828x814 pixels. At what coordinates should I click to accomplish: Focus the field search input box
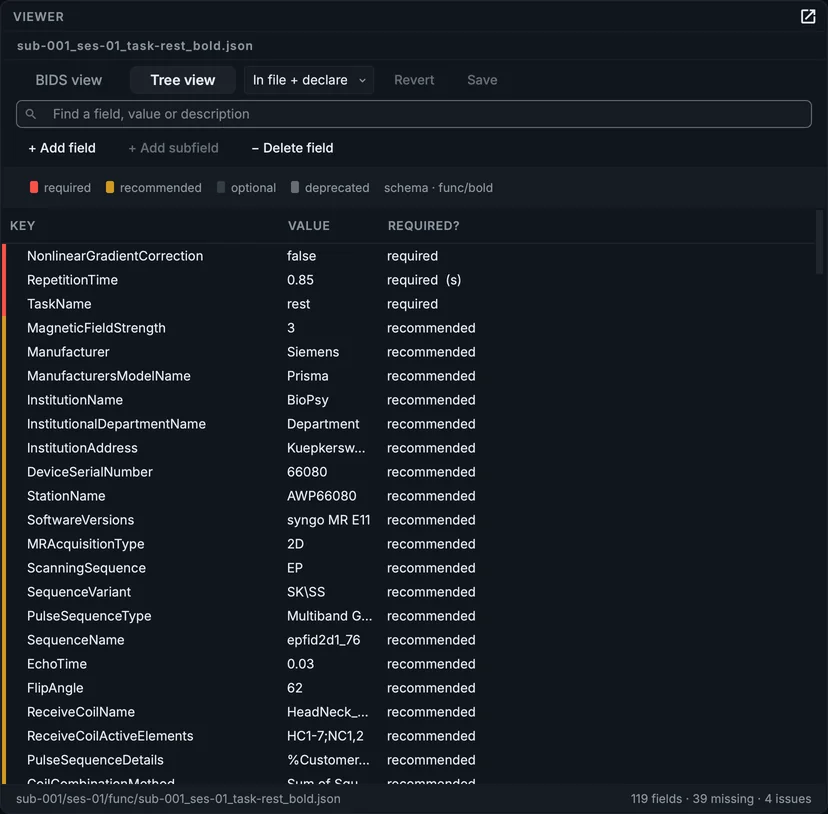tap(413, 114)
